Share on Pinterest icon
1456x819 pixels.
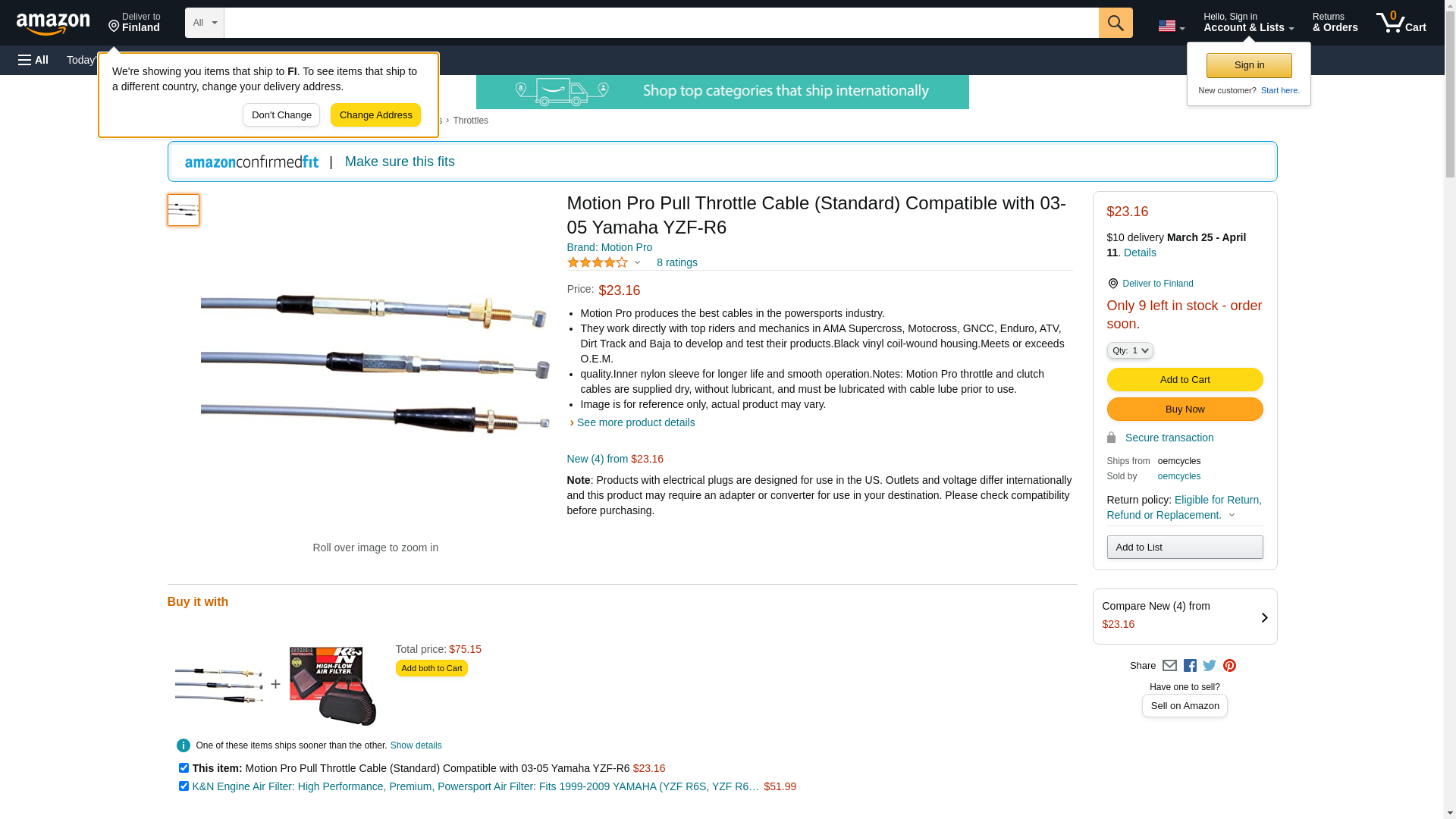pyautogui.click(x=1229, y=666)
